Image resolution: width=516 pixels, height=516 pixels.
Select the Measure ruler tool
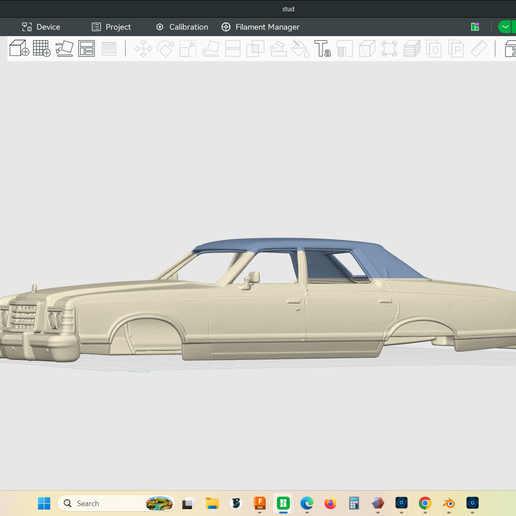pyautogui.click(x=479, y=49)
